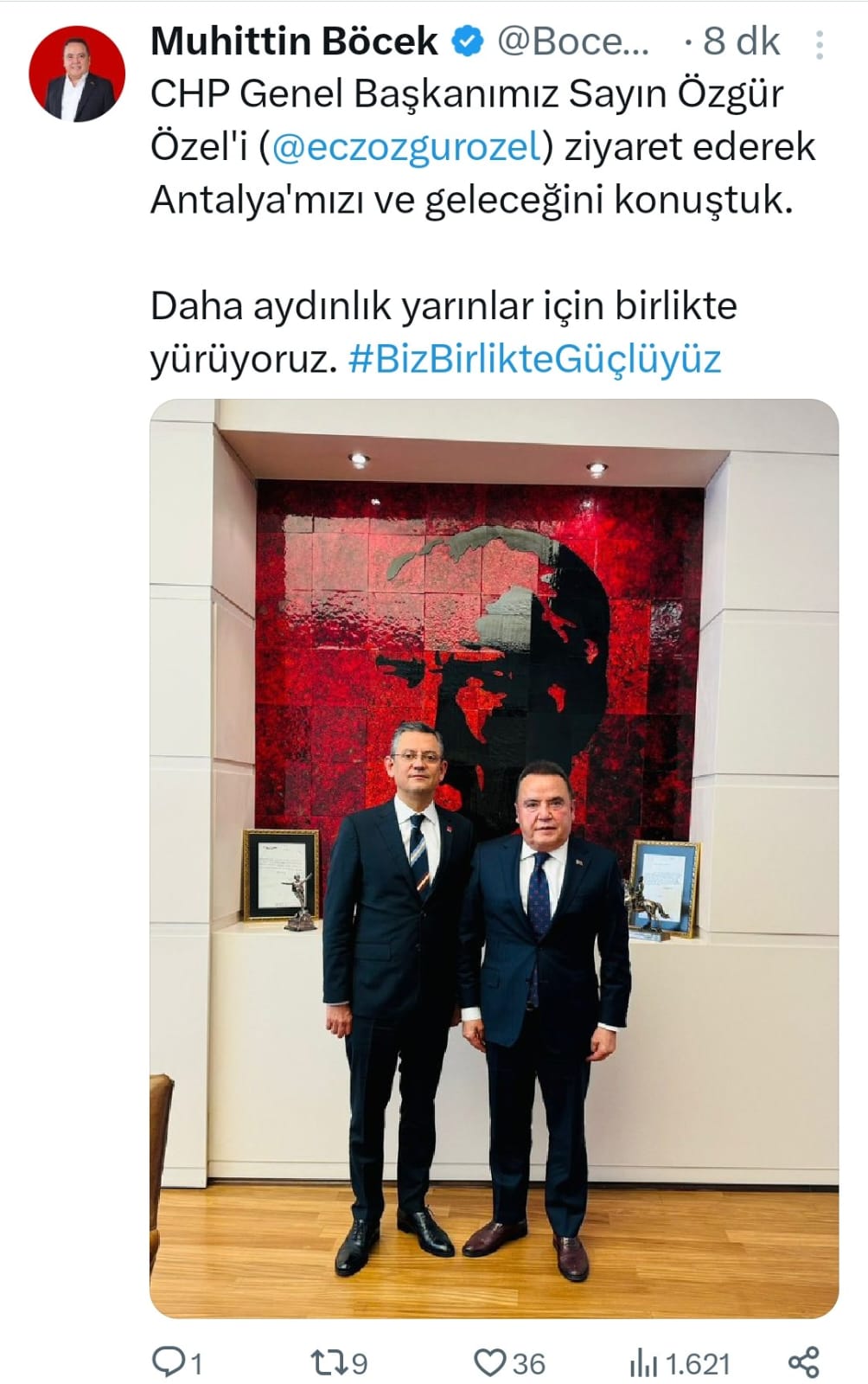Open the @Boce... username handle
The height and width of the screenshot is (1384, 868).
coord(573,42)
